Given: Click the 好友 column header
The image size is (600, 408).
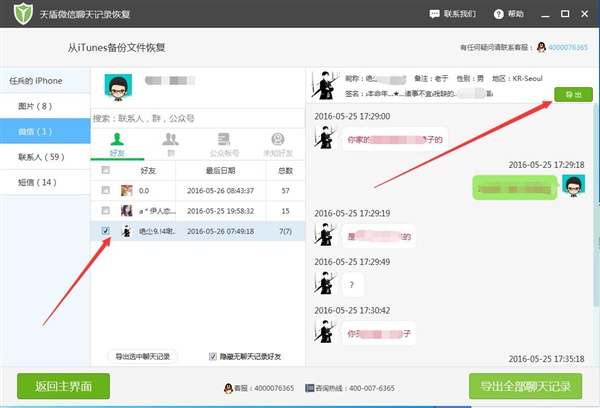Looking at the screenshot, I should [x=148, y=170].
